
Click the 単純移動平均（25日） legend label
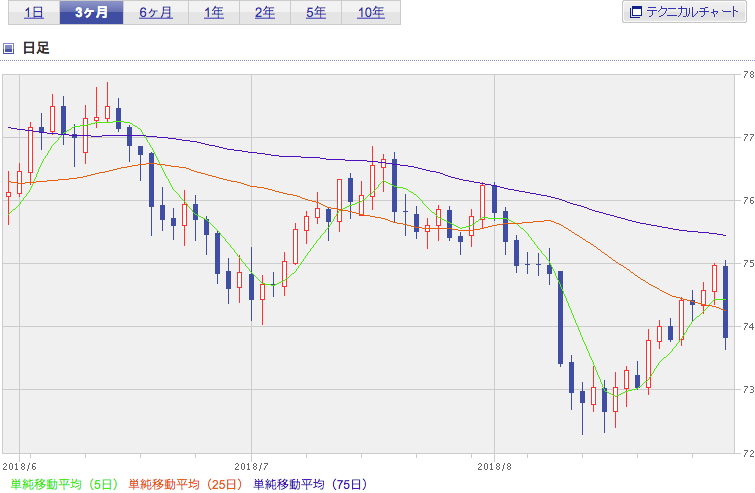click(185, 484)
